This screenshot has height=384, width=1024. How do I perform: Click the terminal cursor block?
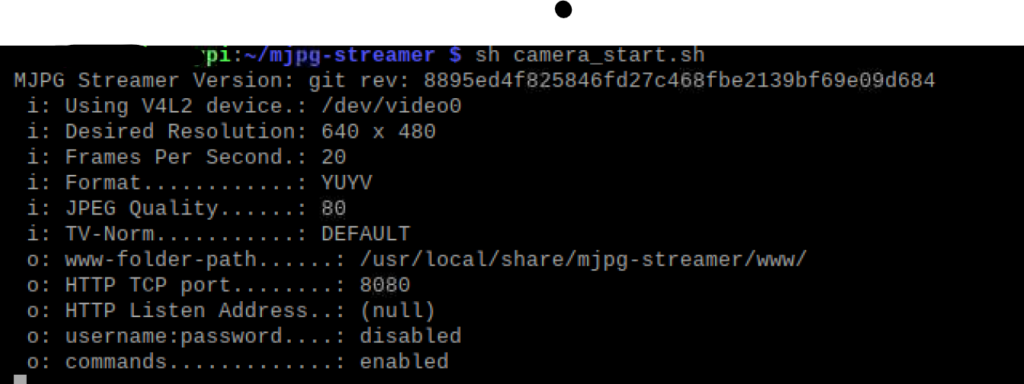coord(20,379)
